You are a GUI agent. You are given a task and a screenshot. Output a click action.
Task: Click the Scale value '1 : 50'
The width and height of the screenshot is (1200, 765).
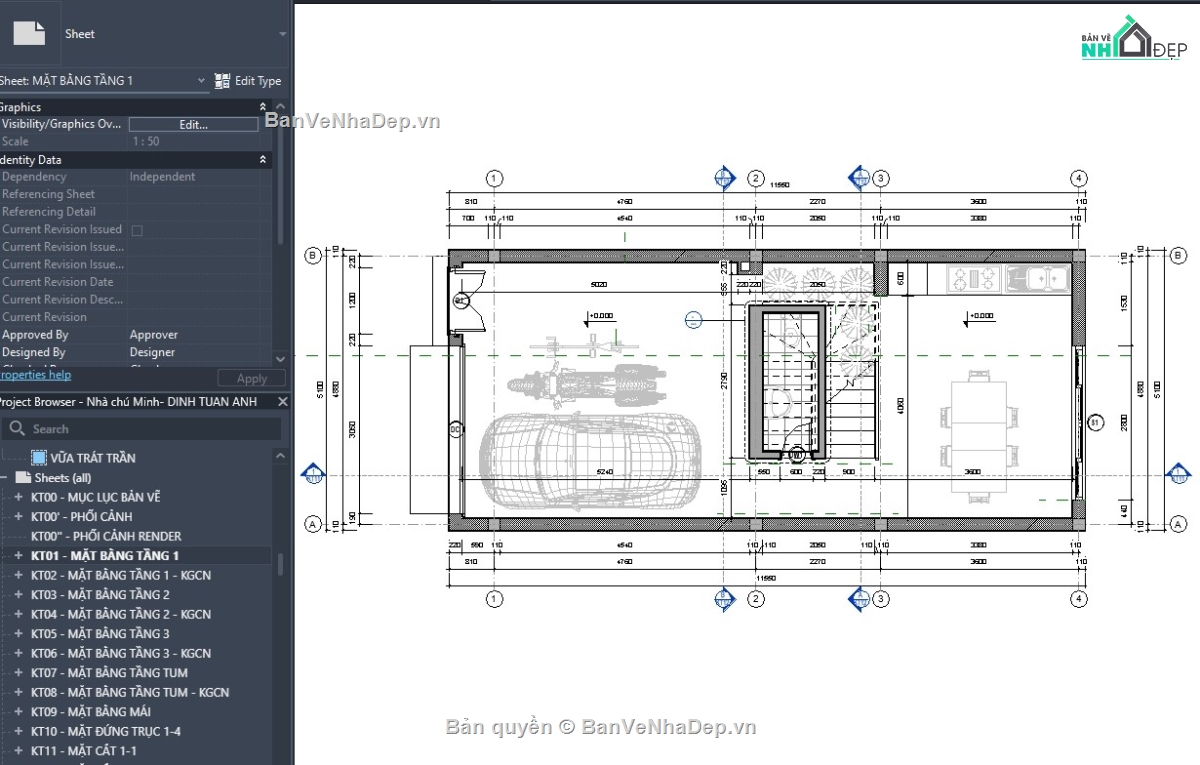146,142
